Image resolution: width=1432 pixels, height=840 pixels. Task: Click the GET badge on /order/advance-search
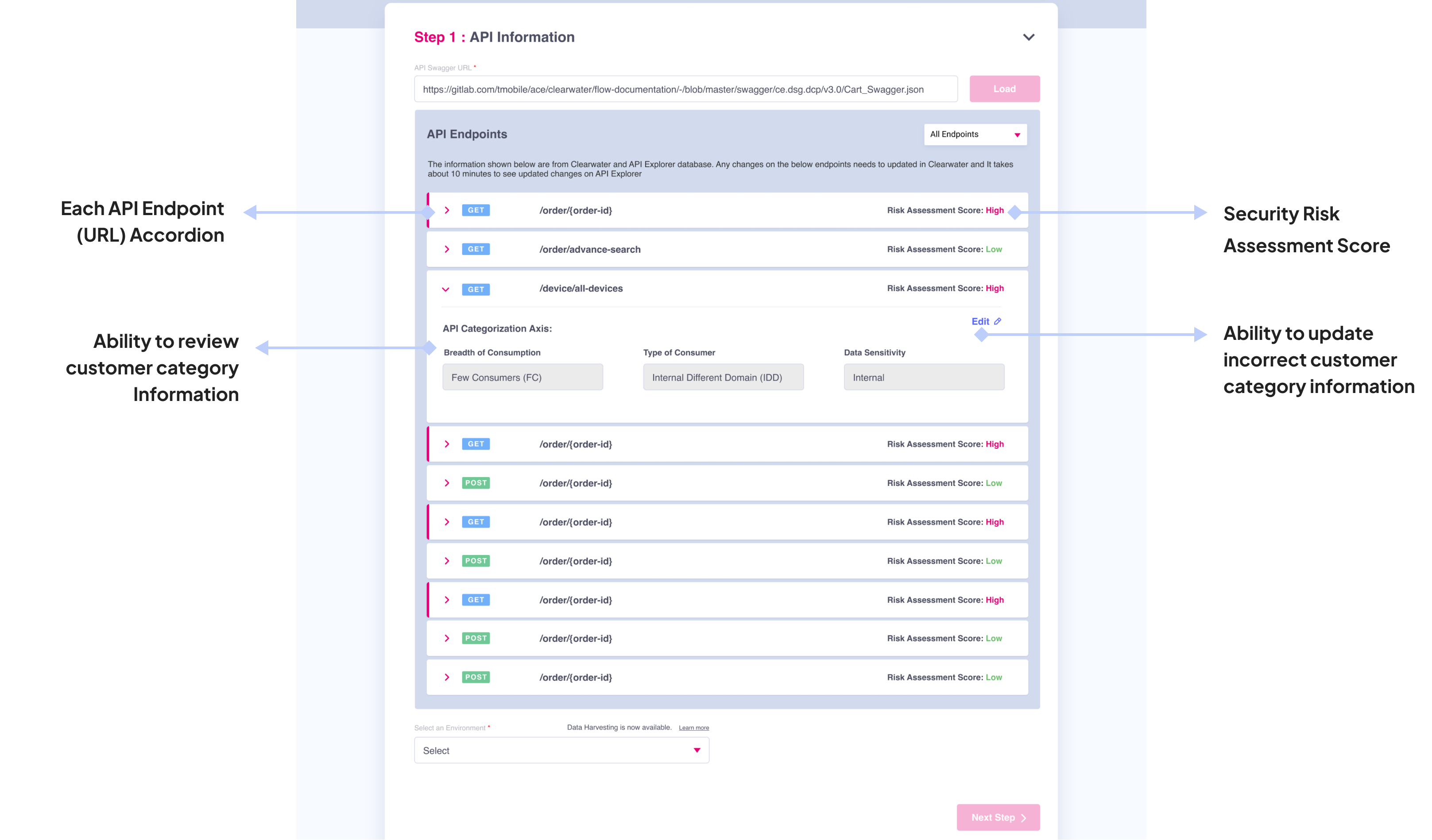[x=476, y=249]
